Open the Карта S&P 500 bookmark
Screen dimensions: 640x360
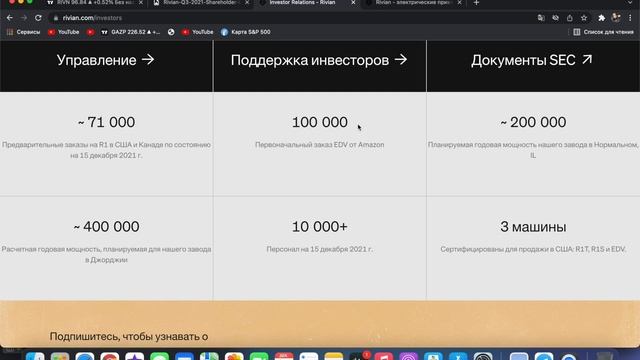pos(246,32)
